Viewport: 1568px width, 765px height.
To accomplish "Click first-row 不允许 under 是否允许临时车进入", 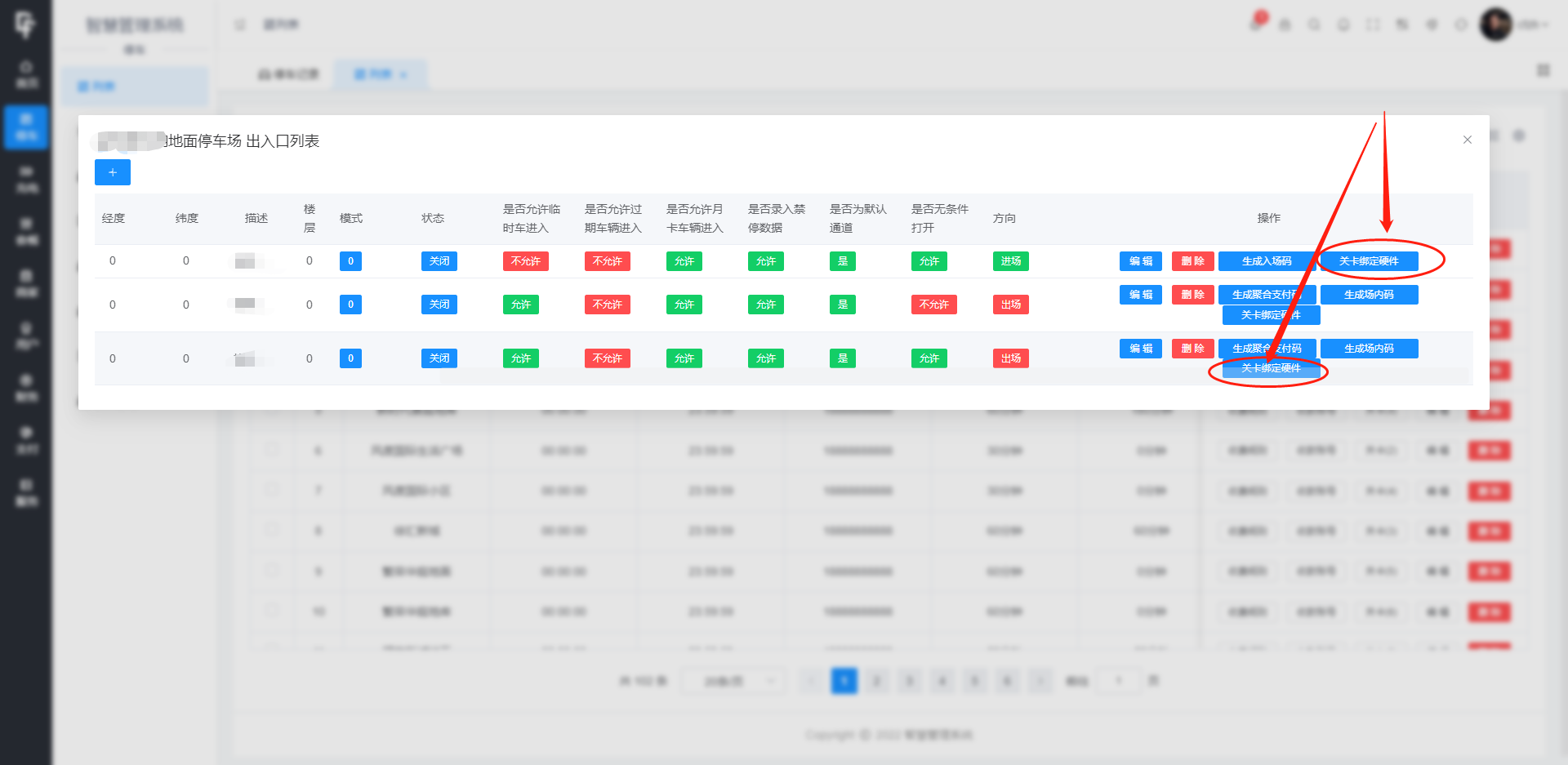I will (x=525, y=261).
